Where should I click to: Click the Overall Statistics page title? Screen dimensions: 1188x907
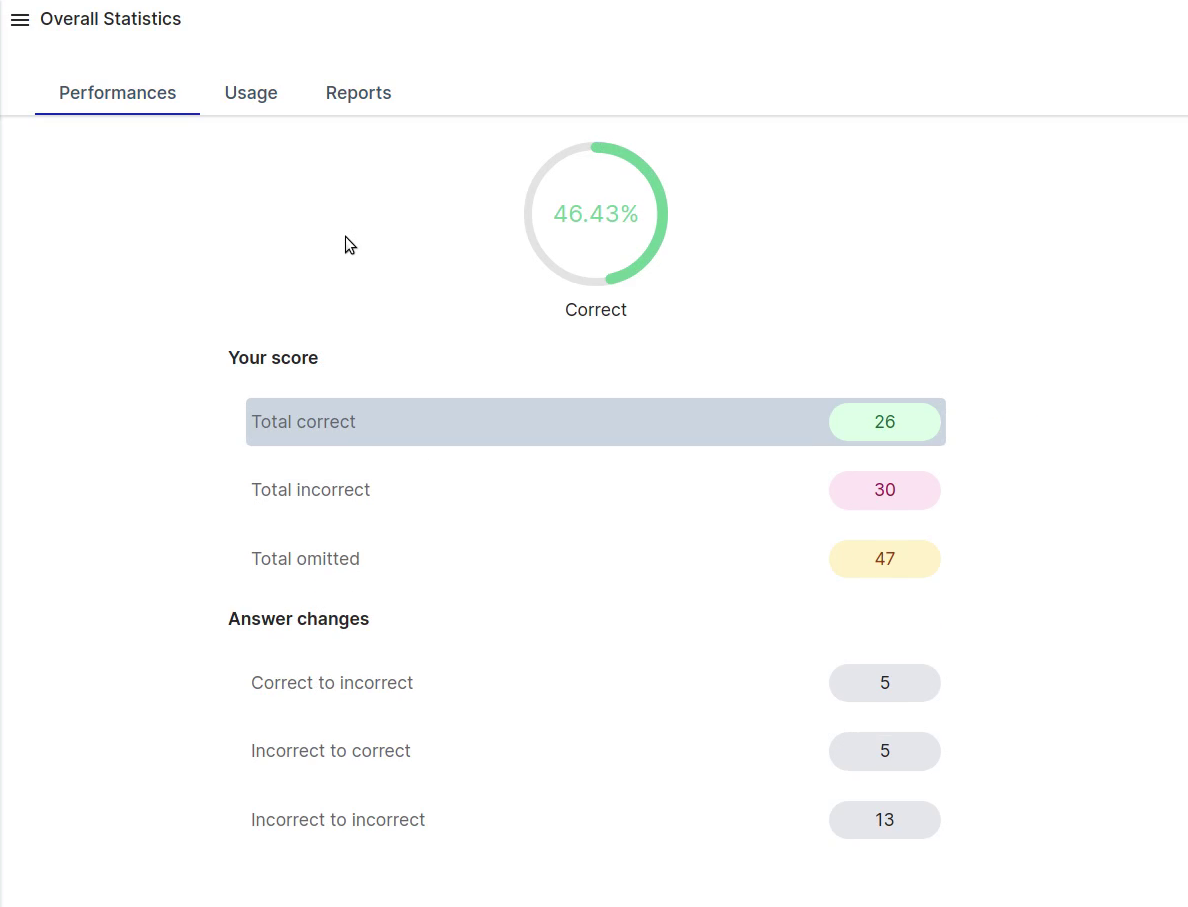(110, 19)
